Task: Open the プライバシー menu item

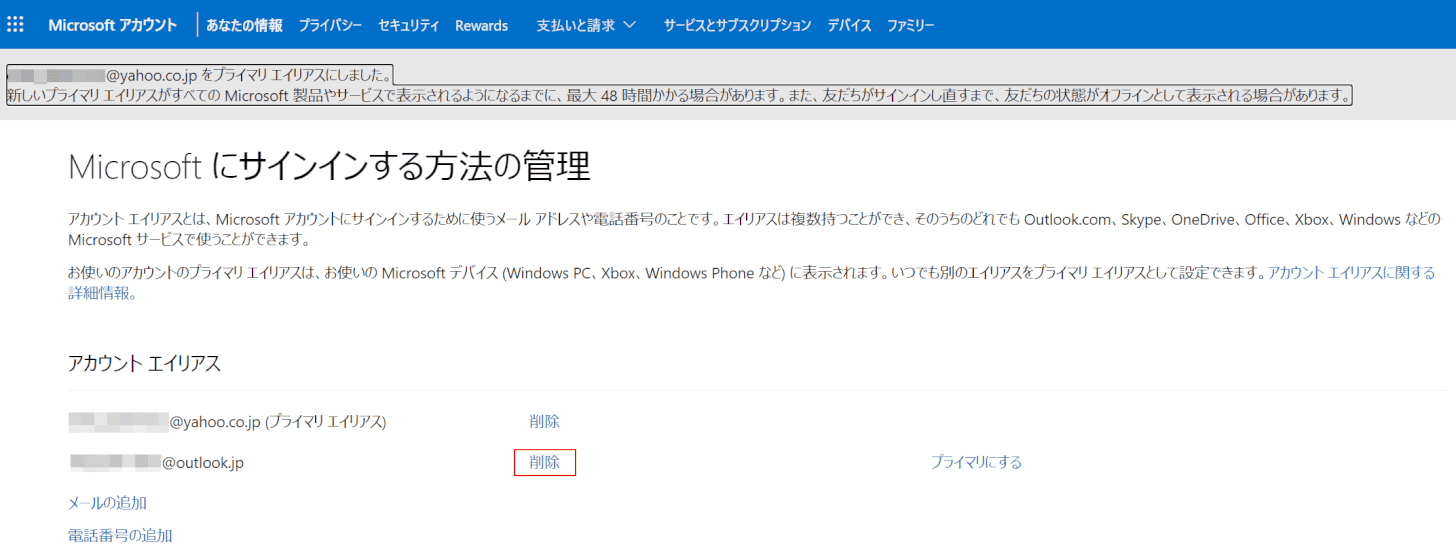Action: pos(330,25)
